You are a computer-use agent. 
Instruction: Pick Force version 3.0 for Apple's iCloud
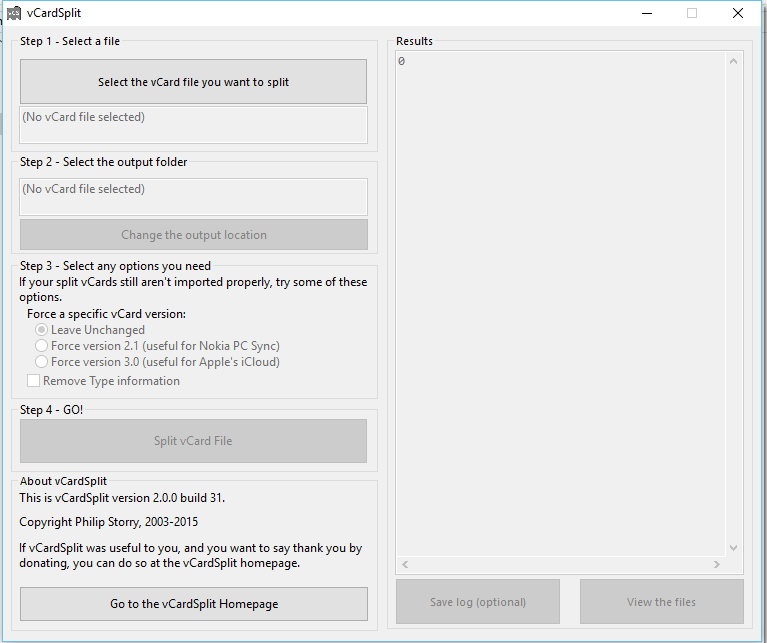[x=42, y=362]
